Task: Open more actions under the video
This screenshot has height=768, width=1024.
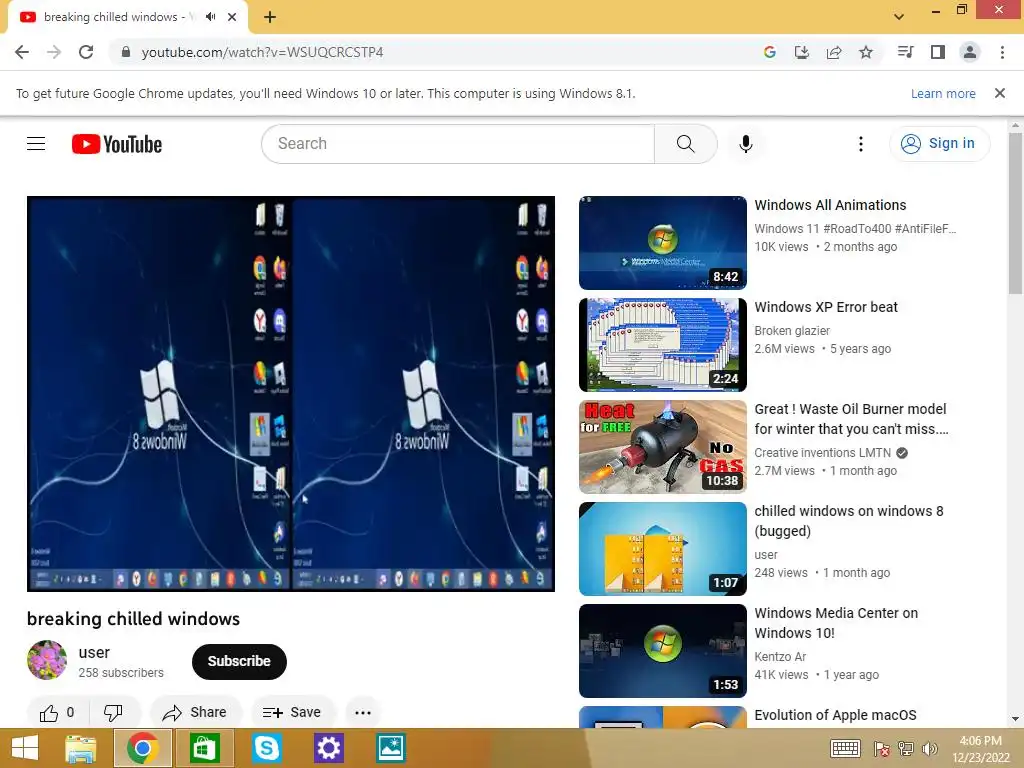Action: click(x=363, y=712)
